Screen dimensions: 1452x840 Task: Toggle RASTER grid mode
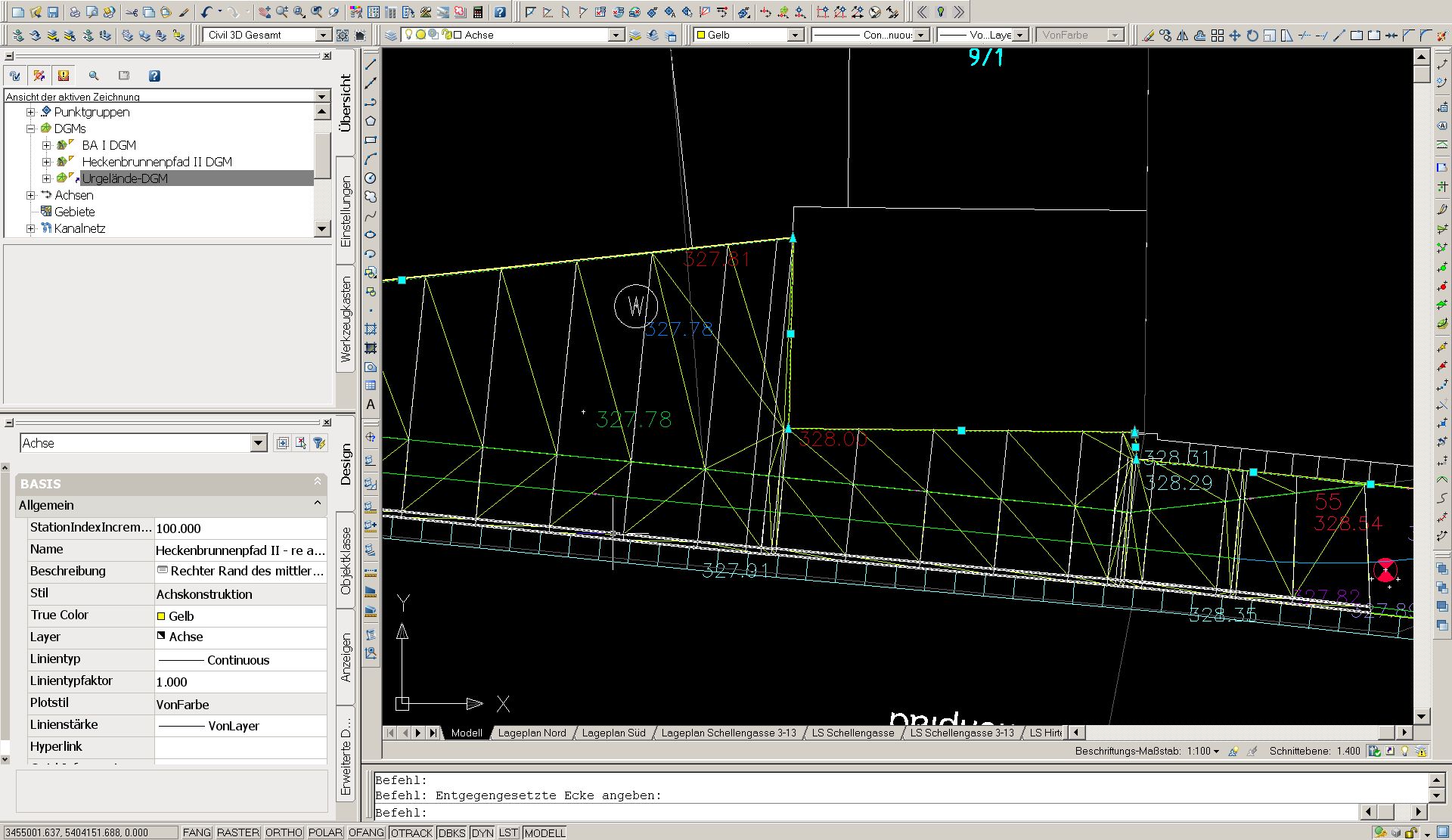238,832
